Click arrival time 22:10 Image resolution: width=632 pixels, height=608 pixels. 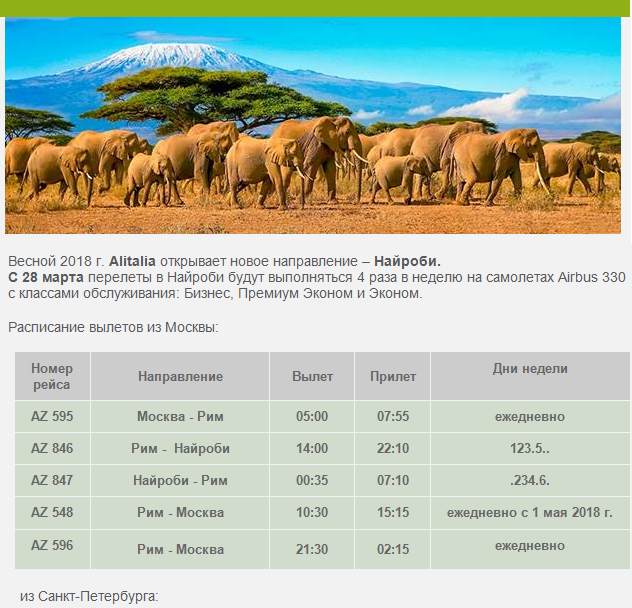point(393,448)
